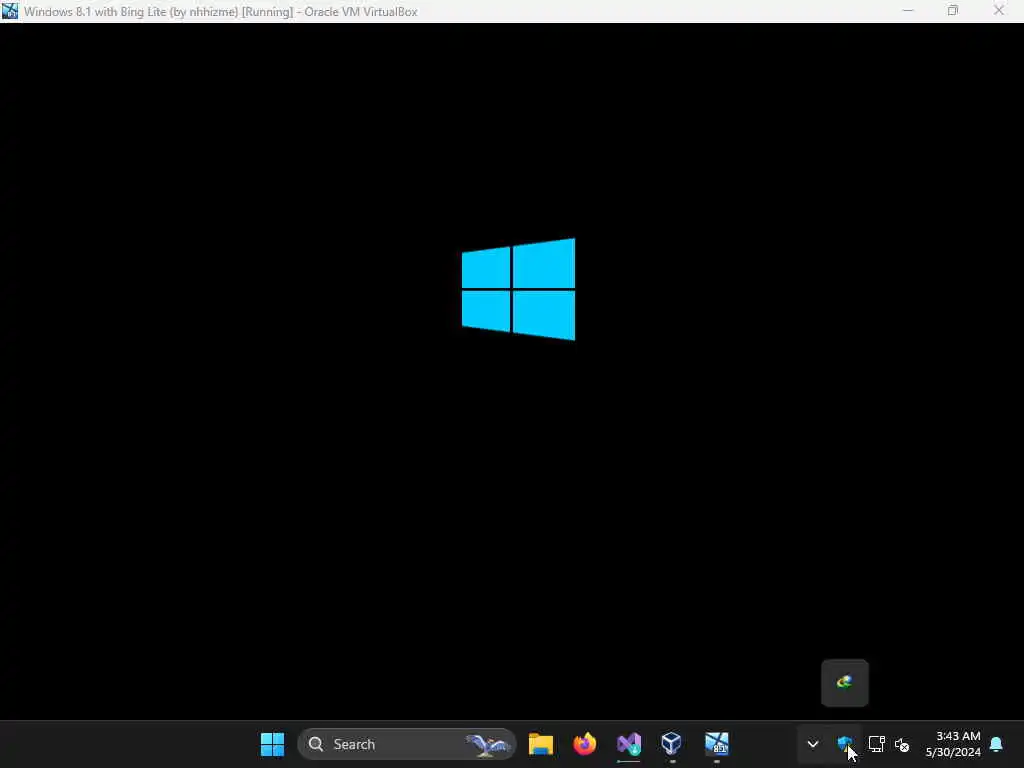The image size is (1024, 768).
Task: Close the VirtualBox VM window
Action: click(999, 11)
